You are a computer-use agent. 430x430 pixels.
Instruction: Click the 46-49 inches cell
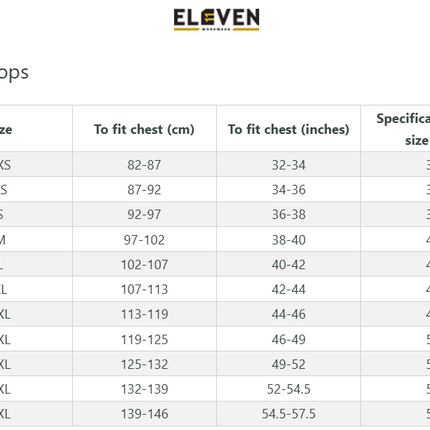click(x=289, y=339)
